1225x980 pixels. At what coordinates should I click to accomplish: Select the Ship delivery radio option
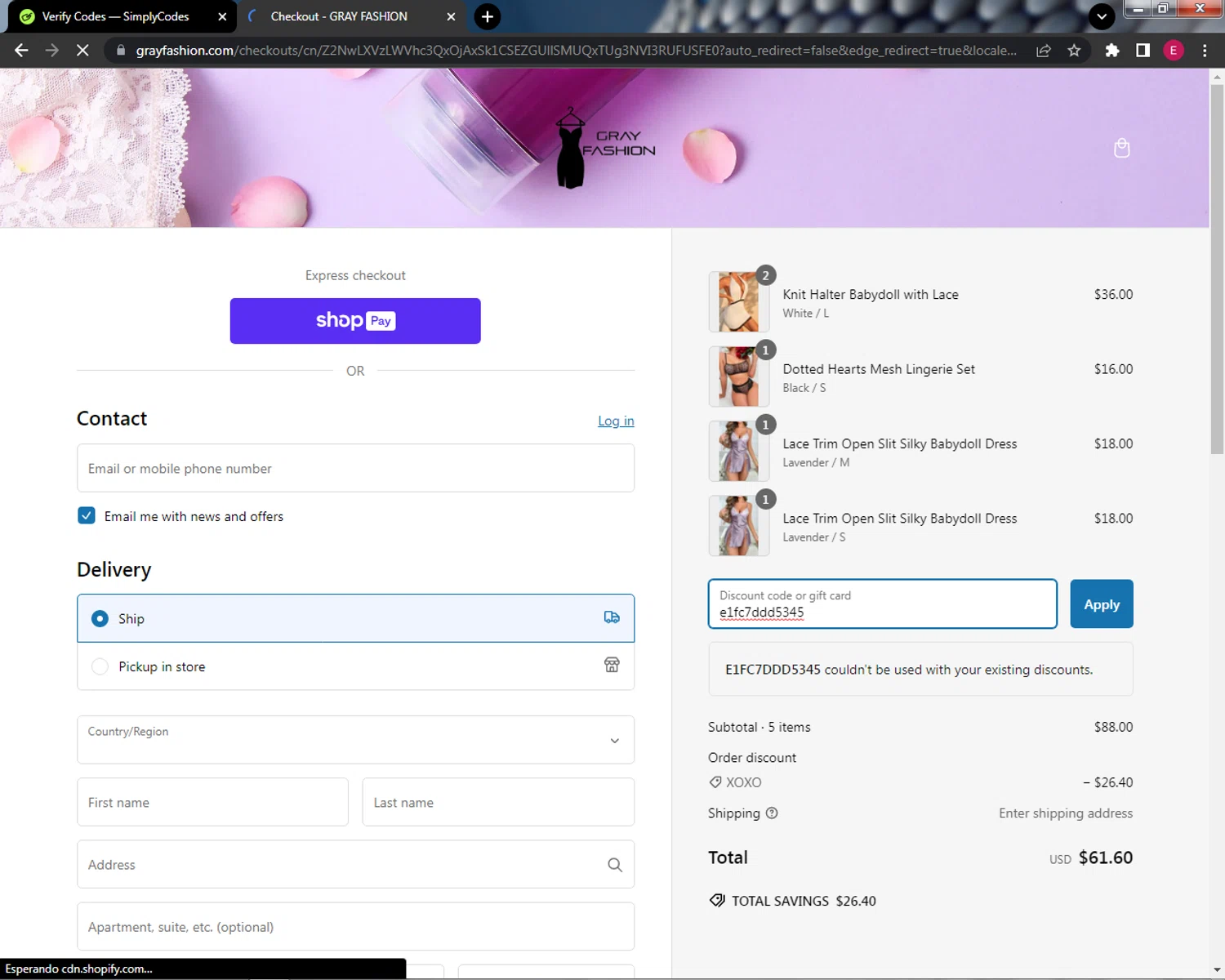click(100, 618)
